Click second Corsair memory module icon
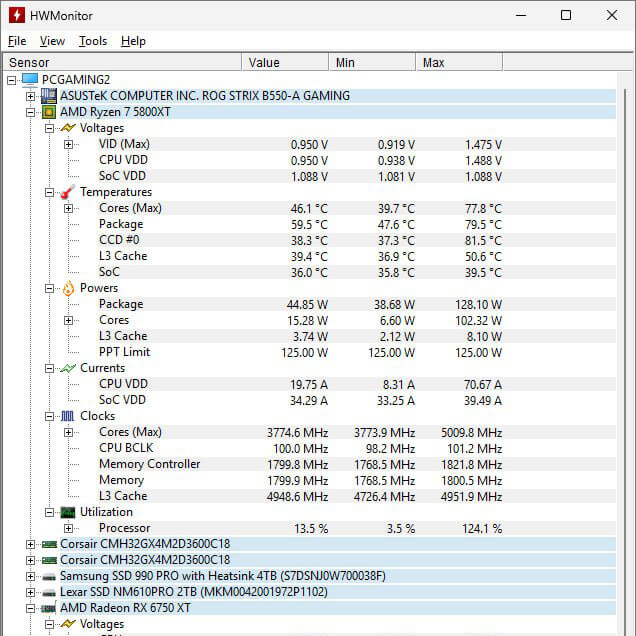This screenshot has width=636, height=636. tap(49, 561)
